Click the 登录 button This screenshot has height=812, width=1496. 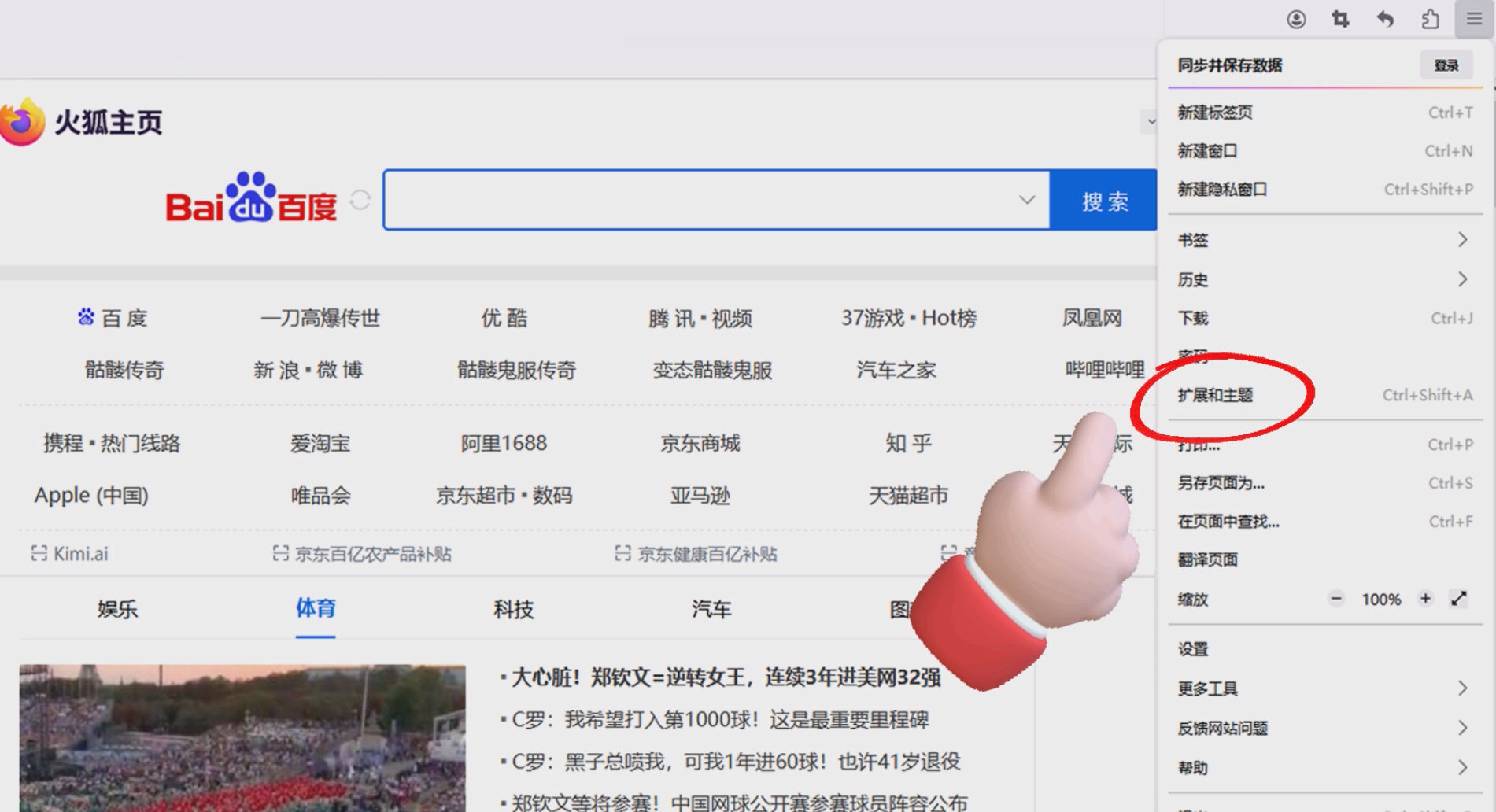[1446, 65]
